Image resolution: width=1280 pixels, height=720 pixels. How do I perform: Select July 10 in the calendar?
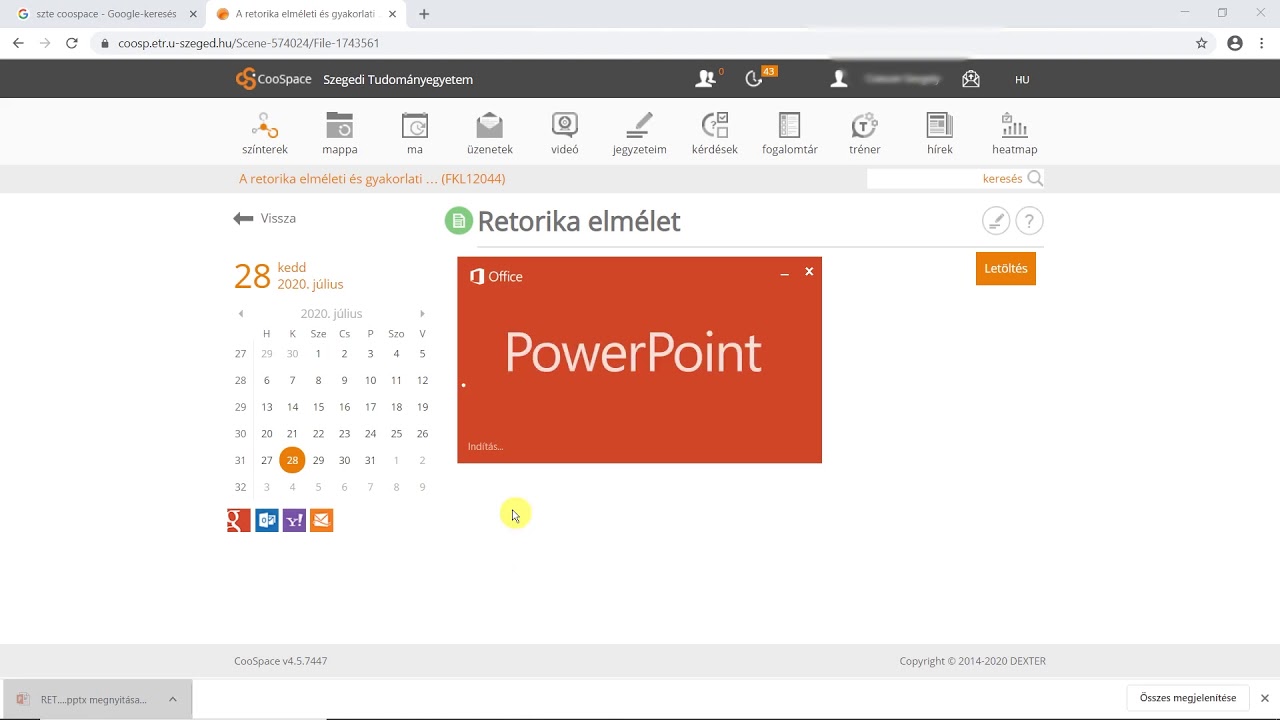click(370, 380)
